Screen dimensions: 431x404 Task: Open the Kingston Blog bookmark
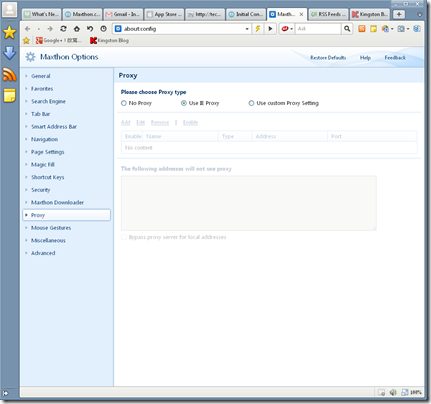pos(109,41)
